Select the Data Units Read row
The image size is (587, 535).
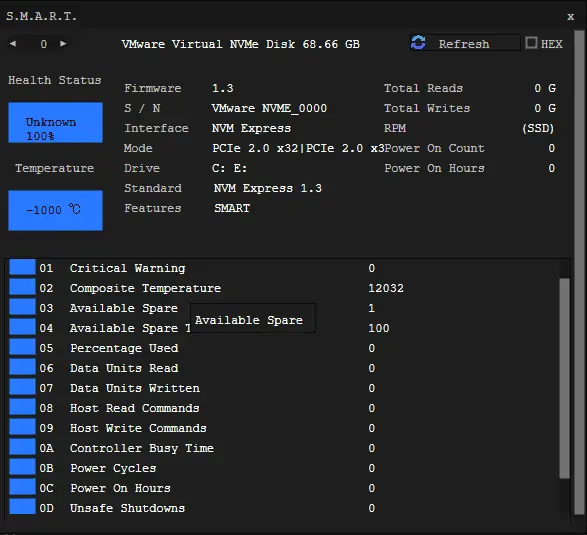pos(283,368)
